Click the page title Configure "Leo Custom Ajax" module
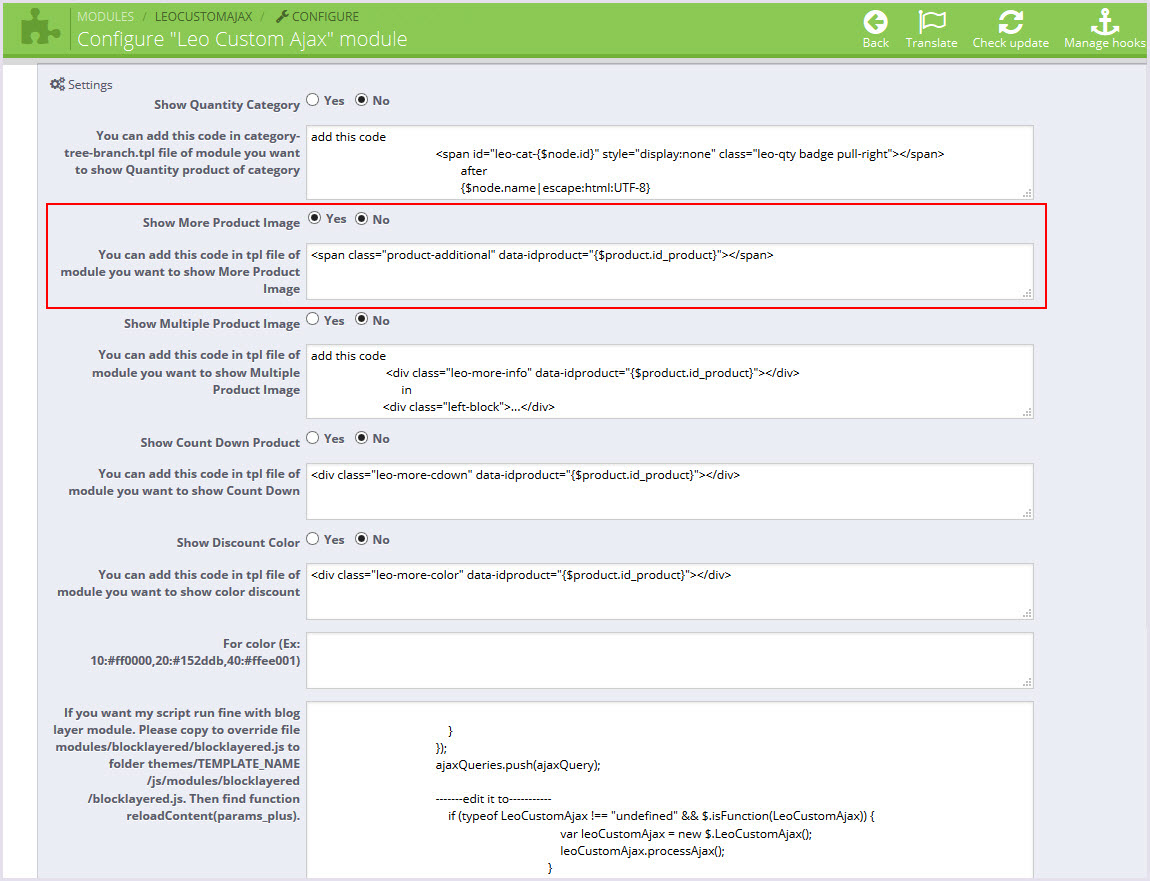This screenshot has width=1150, height=881. click(x=242, y=39)
